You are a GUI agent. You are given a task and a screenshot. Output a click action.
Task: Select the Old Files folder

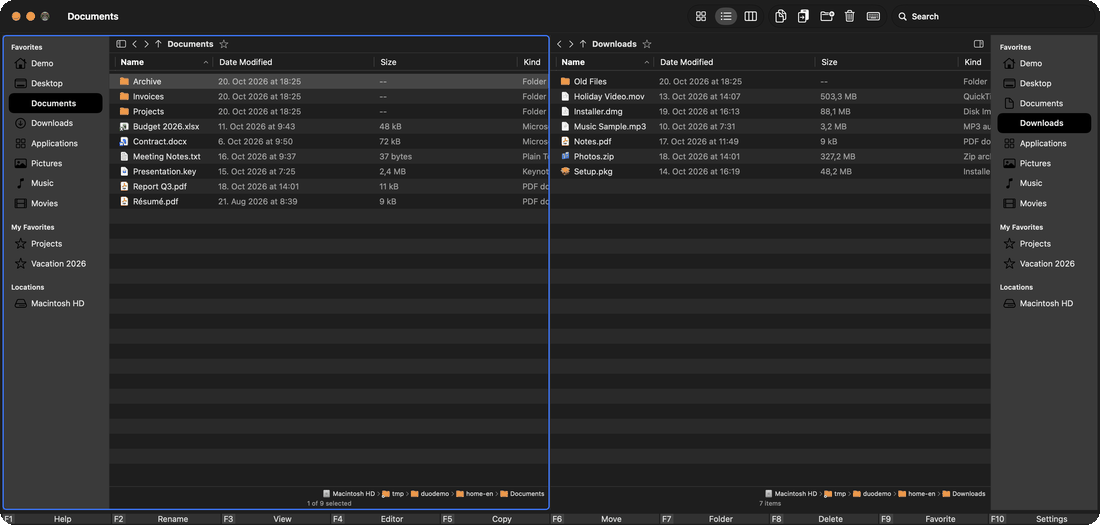[x=770, y=81]
